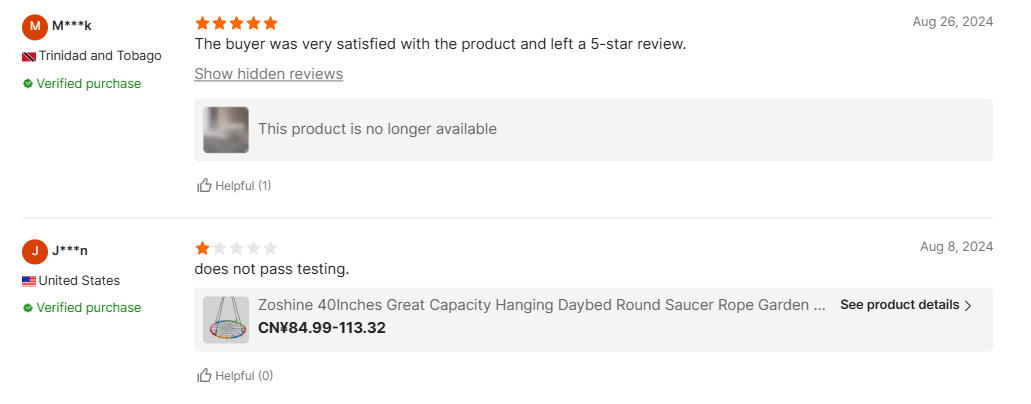Select the J***n reviewer name
This screenshot has width=1031, height=404.
click(x=70, y=251)
